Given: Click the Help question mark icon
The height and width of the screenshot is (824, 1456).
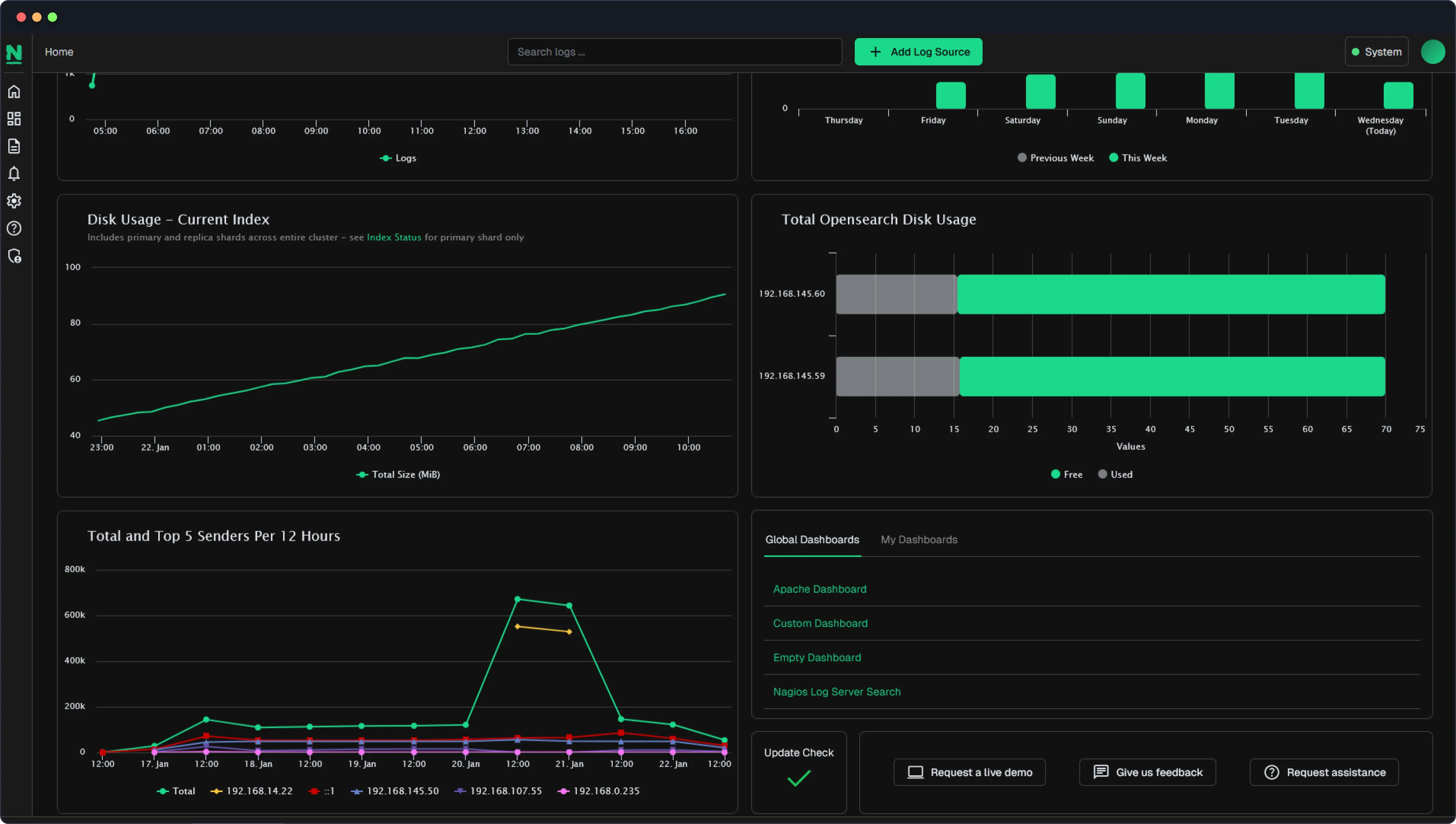Looking at the screenshot, I should point(14,228).
